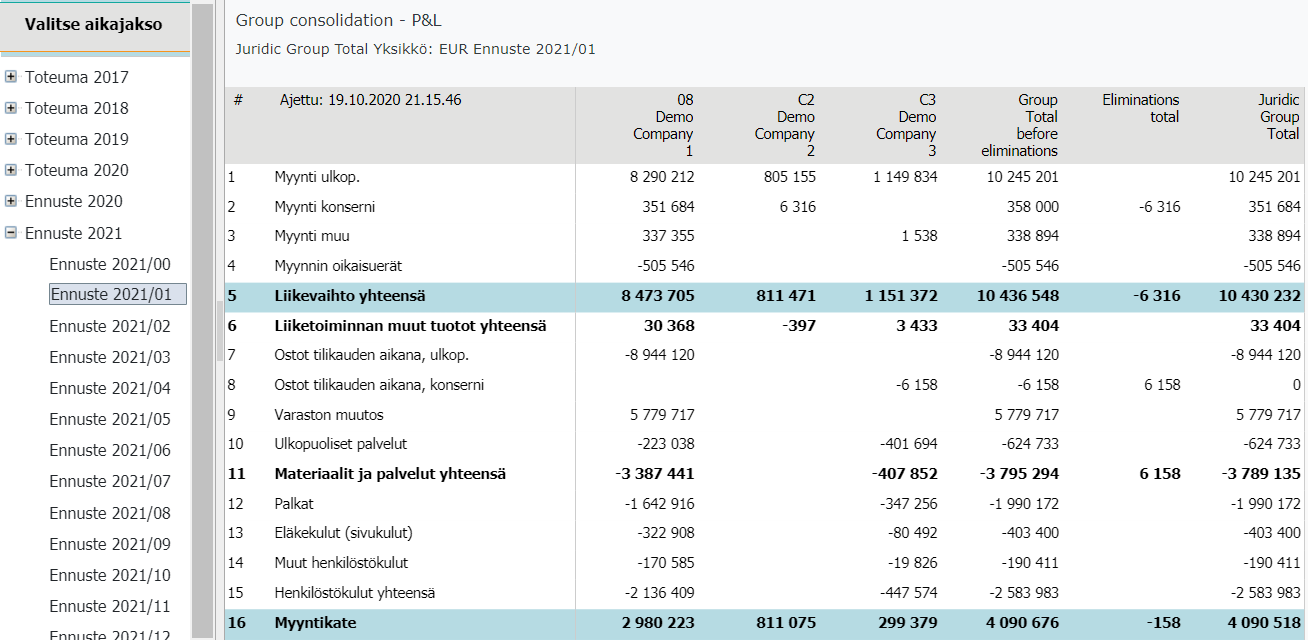Expand the Ennuste 2020 tree node

tap(11, 201)
